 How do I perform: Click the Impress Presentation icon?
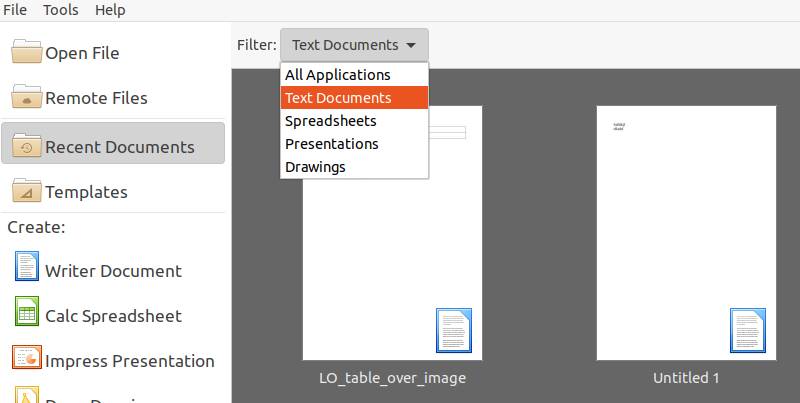[x=27, y=357]
